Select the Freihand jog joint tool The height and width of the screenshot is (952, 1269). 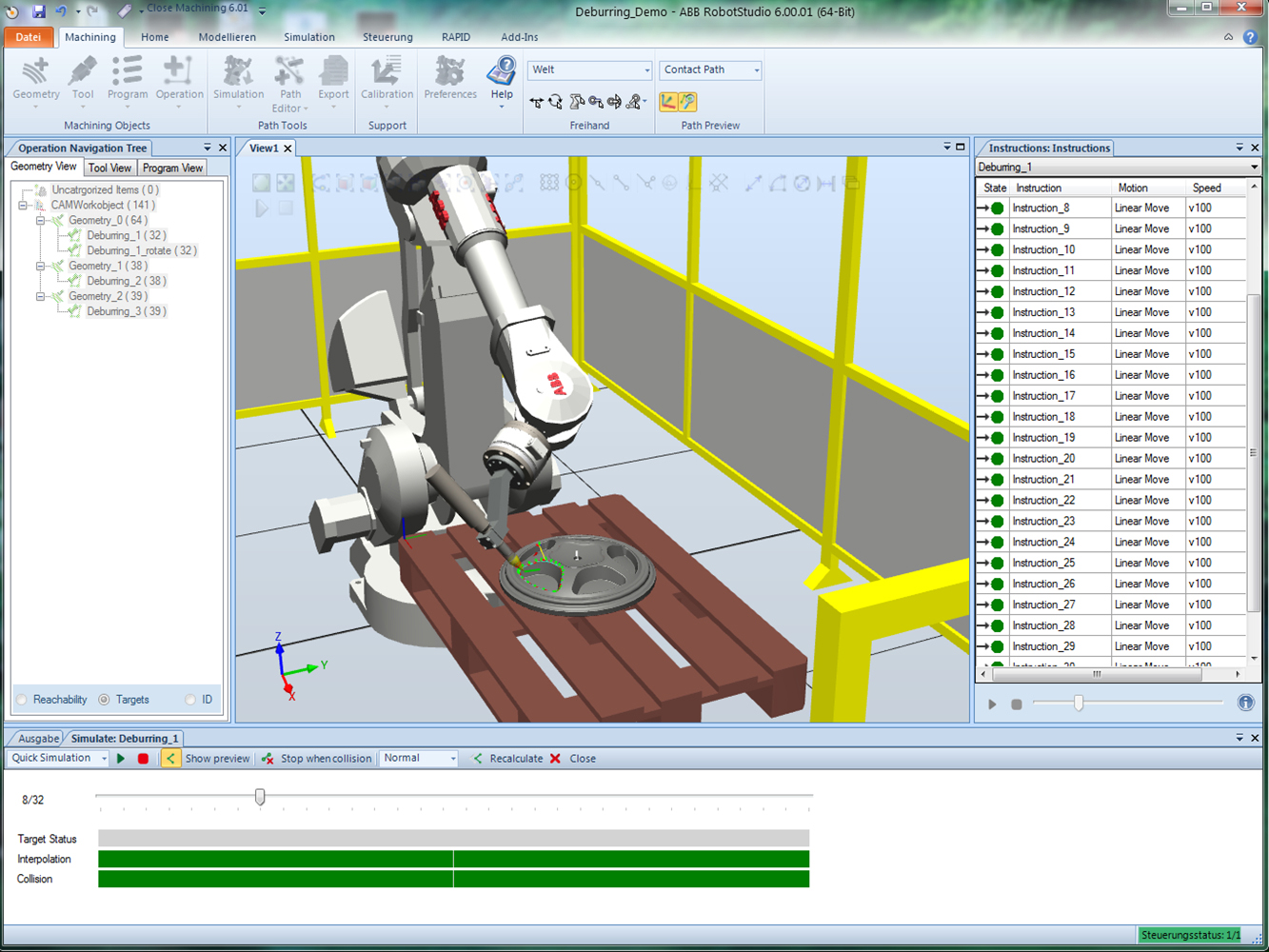click(x=577, y=101)
